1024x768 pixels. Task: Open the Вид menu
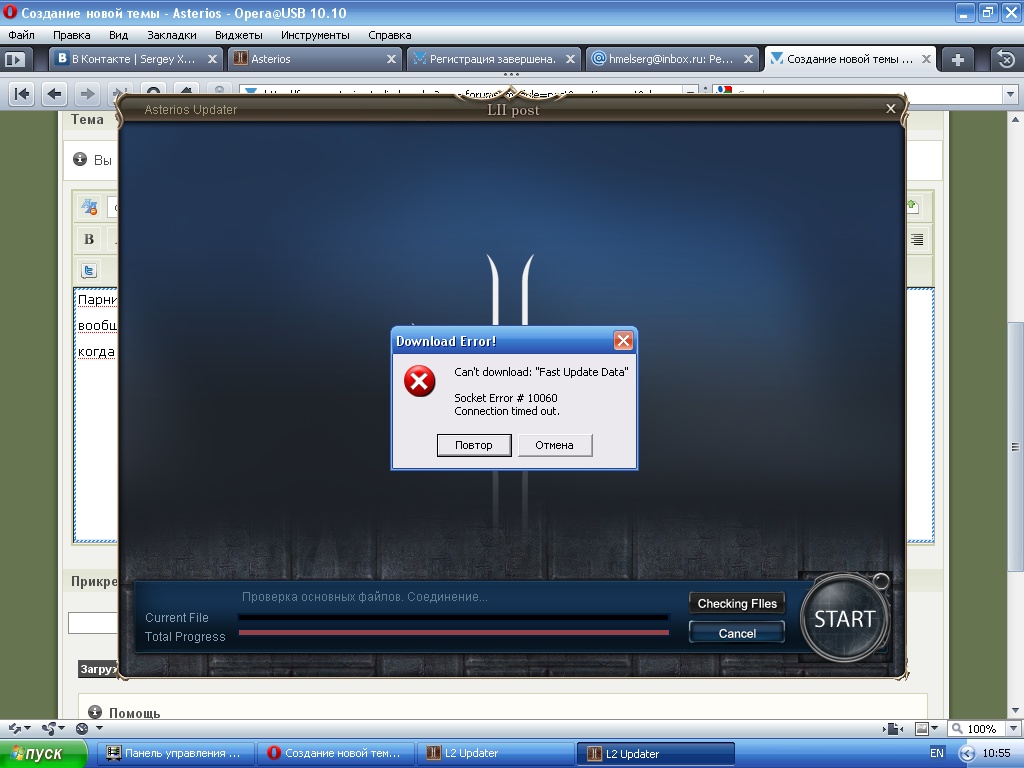tap(118, 35)
